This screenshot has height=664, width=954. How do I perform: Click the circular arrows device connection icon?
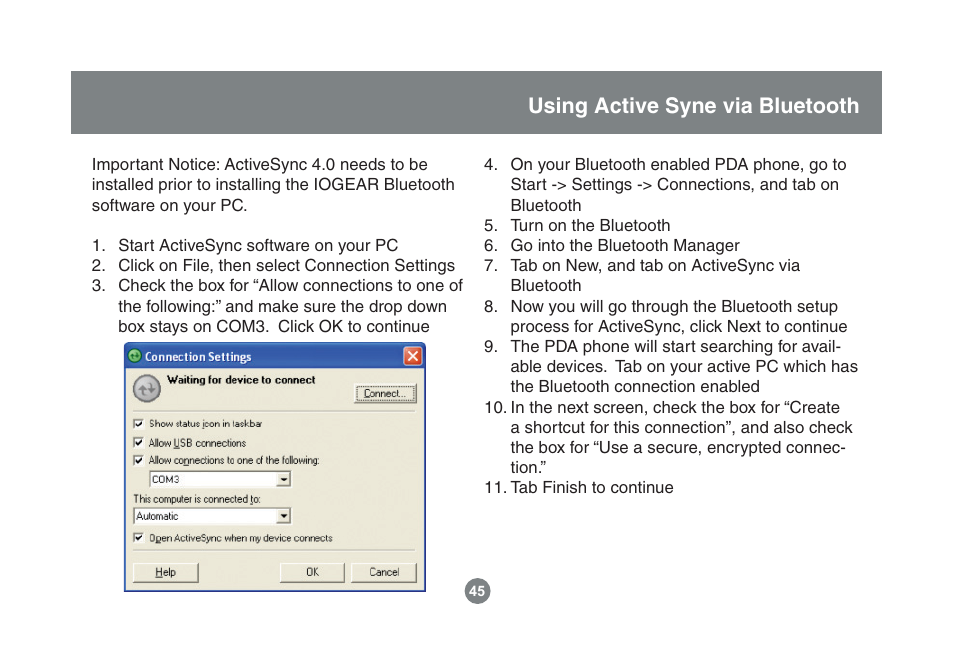coord(148,390)
